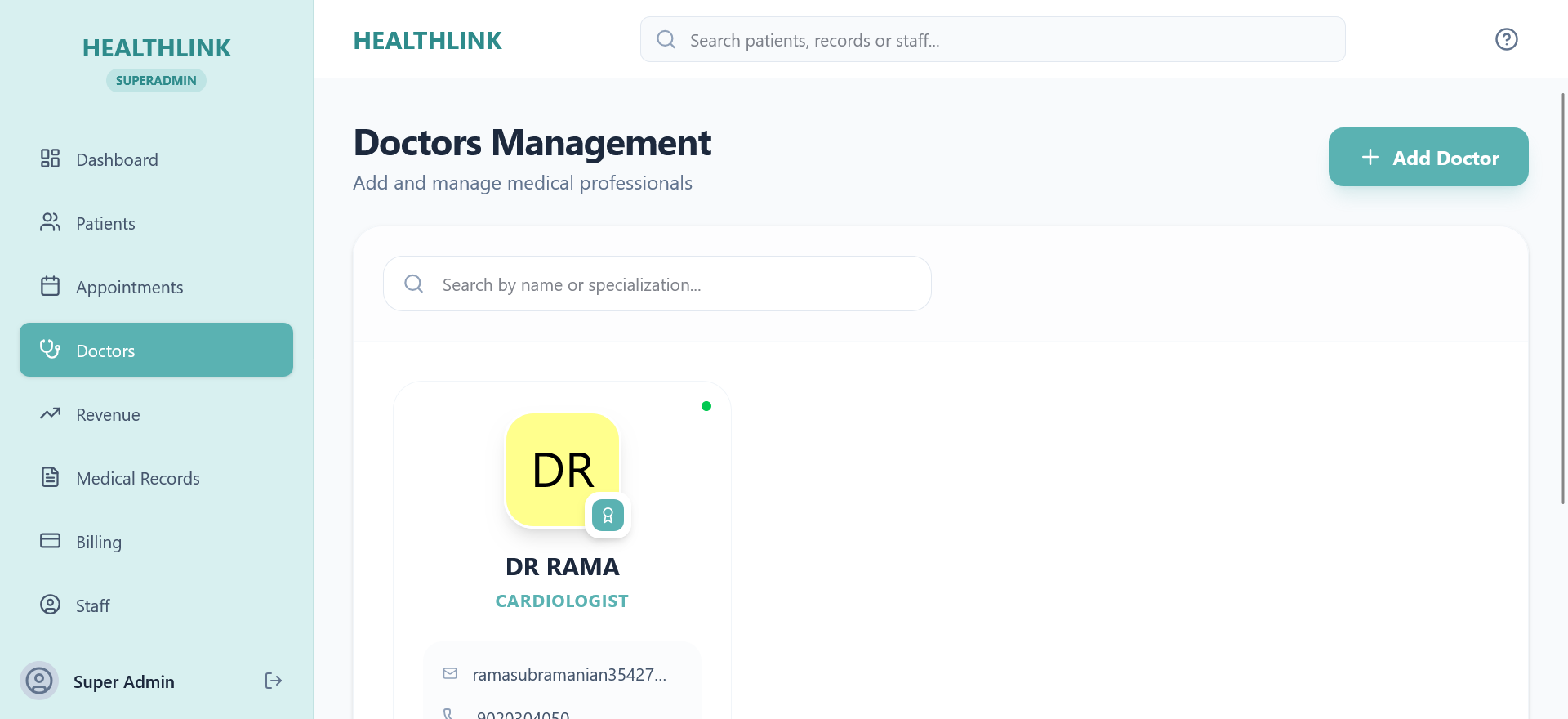Click the Billing credit card icon
The image size is (1568, 719).
tap(50, 541)
